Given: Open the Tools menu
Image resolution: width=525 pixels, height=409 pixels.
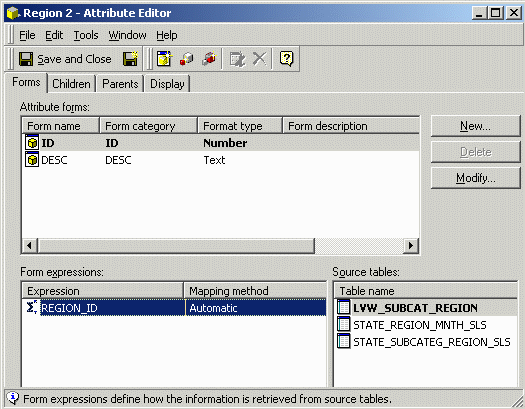Looking at the screenshot, I should 86,35.
